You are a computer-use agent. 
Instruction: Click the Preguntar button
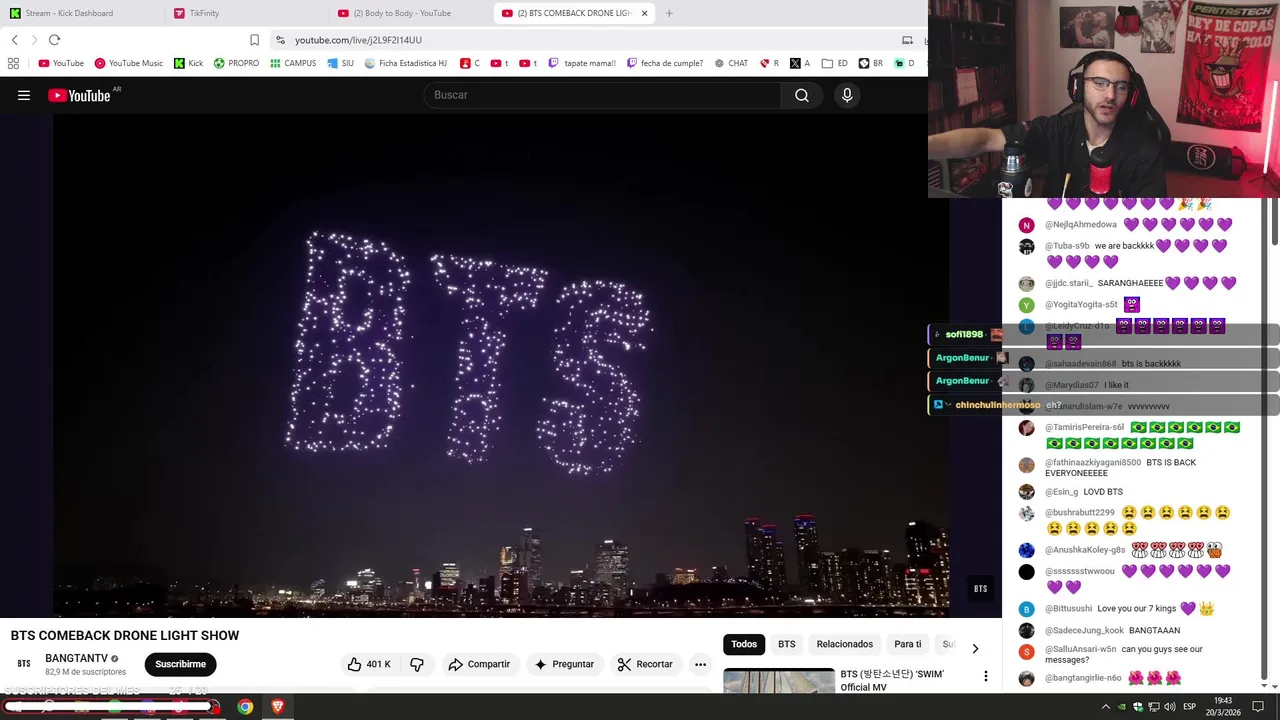click(x=564, y=664)
